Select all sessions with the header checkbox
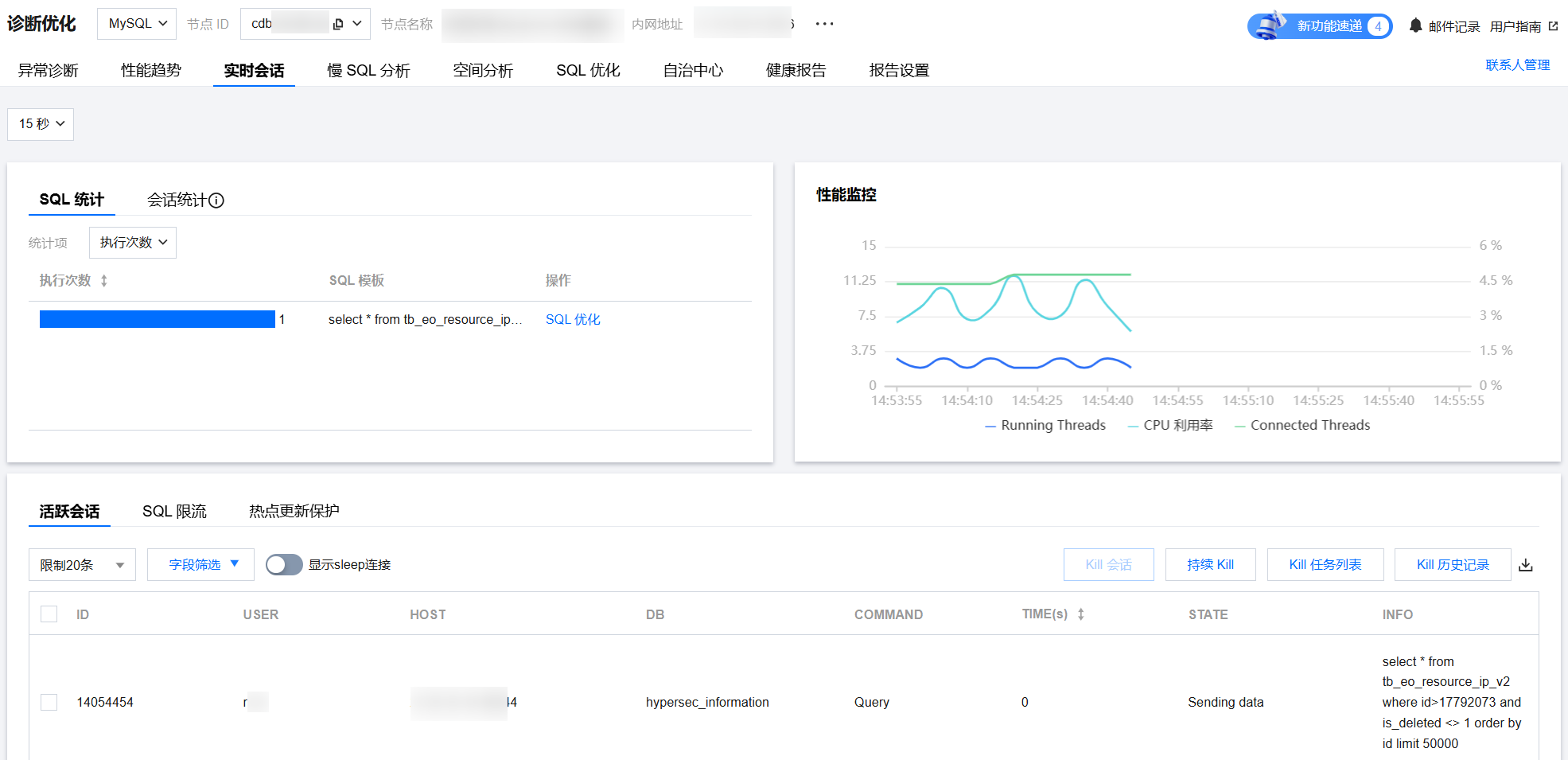This screenshot has width=1568, height=760. tap(49, 614)
